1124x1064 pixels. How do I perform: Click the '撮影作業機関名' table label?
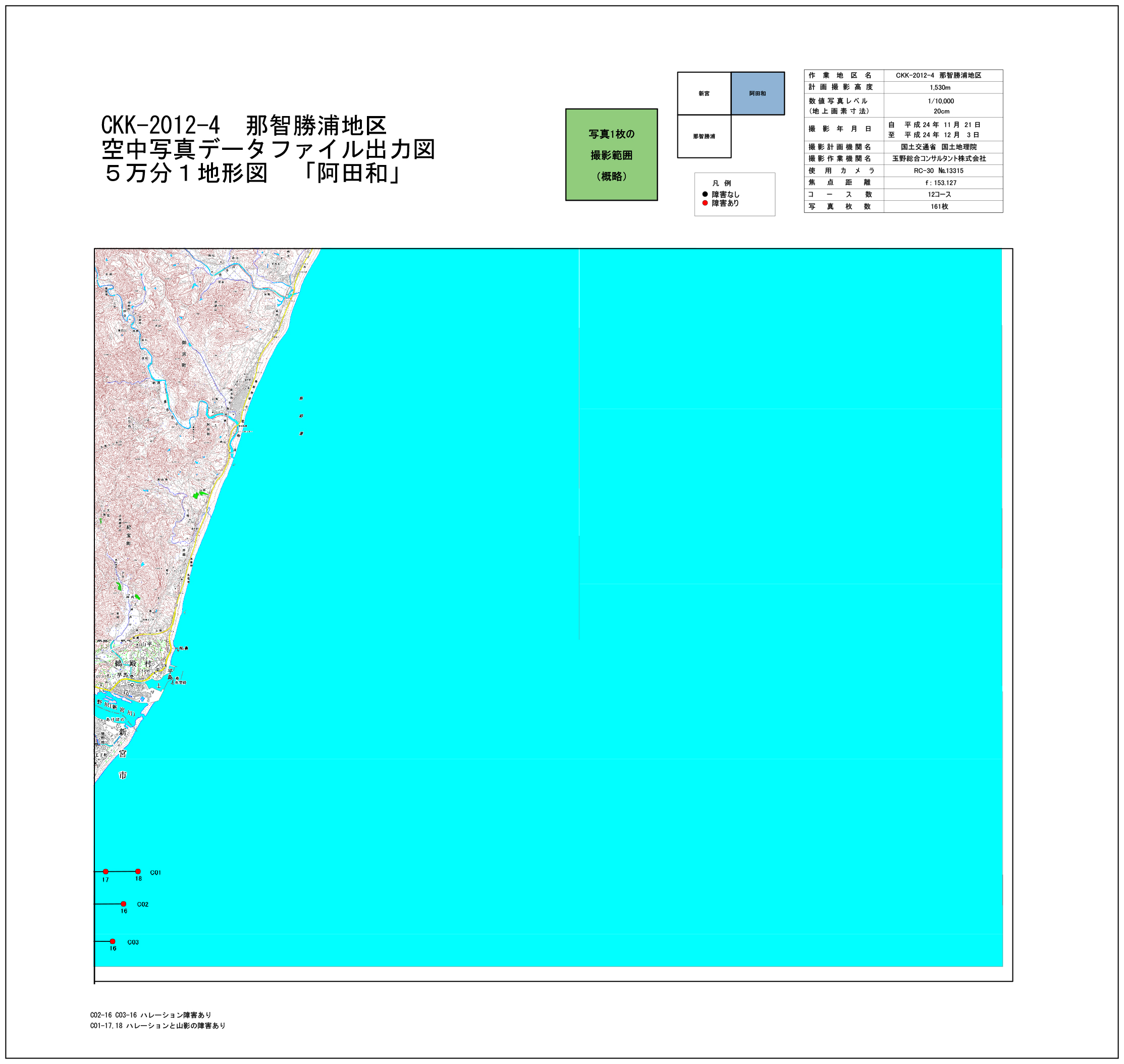[840, 159]
